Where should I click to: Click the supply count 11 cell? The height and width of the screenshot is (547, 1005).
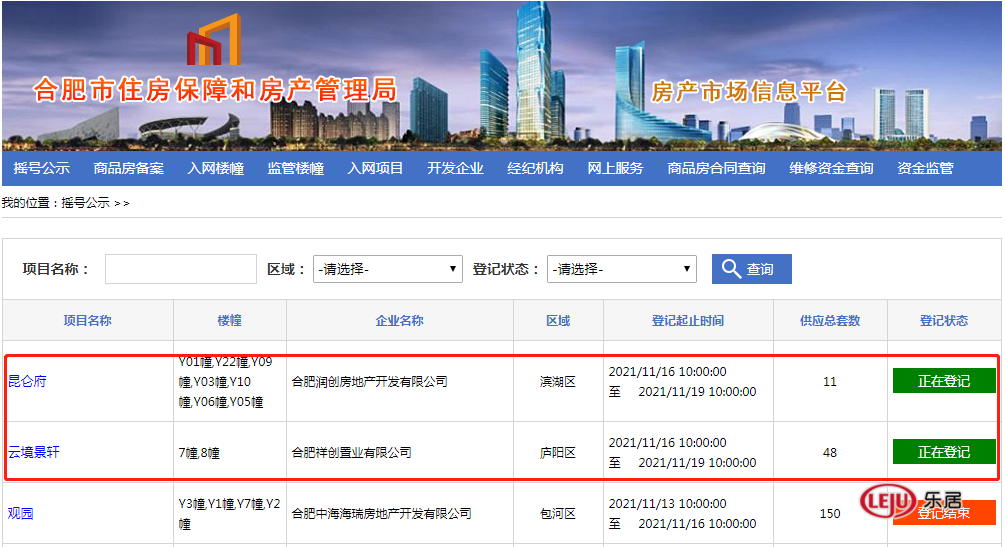830,382
